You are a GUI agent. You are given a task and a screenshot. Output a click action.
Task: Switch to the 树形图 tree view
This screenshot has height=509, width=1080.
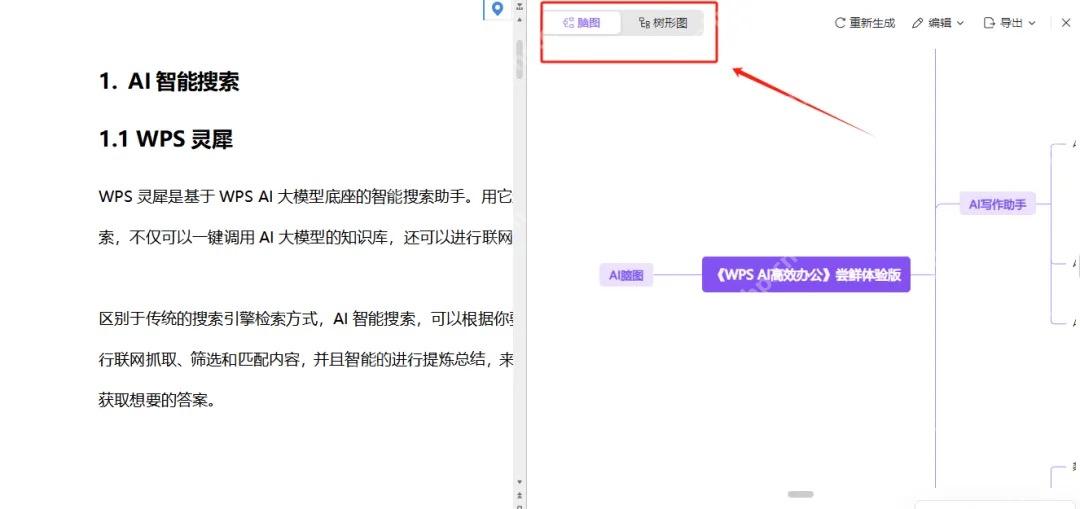[x=663, y=23]
